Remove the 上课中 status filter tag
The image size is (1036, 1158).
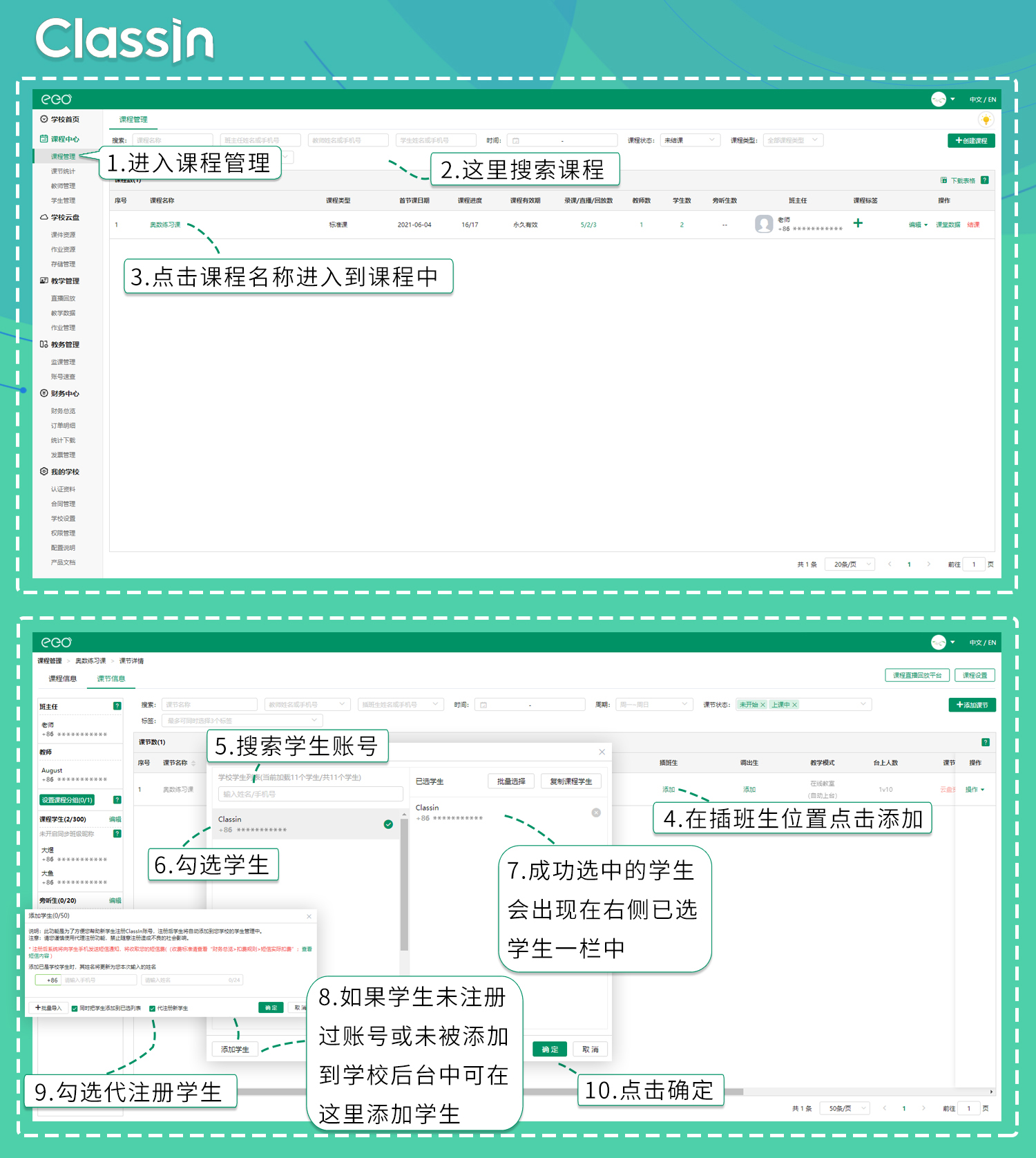(794, 705)
